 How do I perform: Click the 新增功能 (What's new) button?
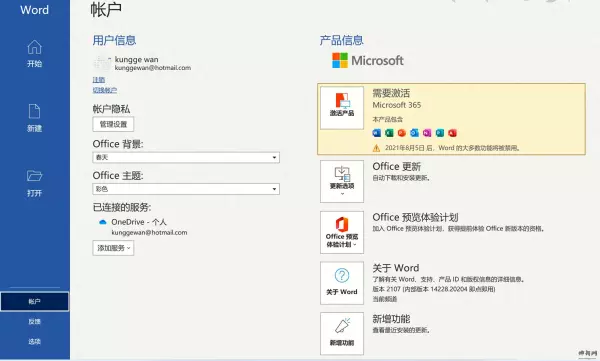[x=342, y=334]
